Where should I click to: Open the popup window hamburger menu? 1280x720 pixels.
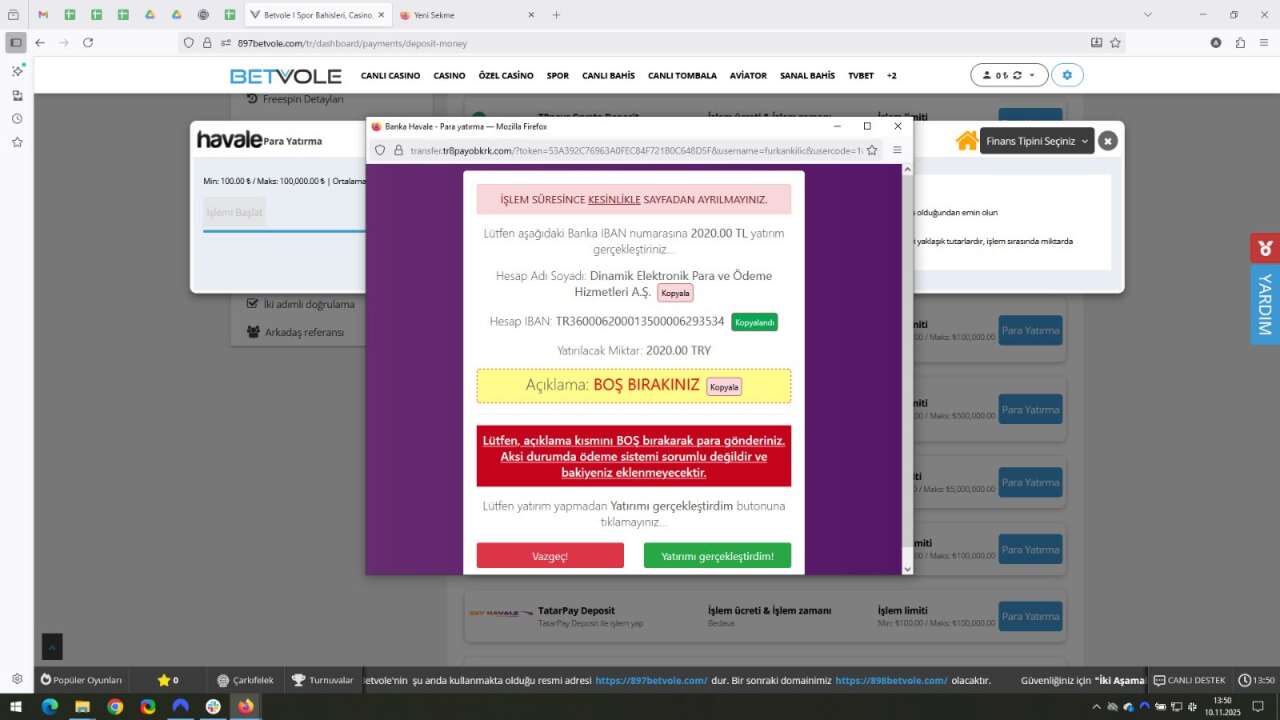(x=897, y=150)
